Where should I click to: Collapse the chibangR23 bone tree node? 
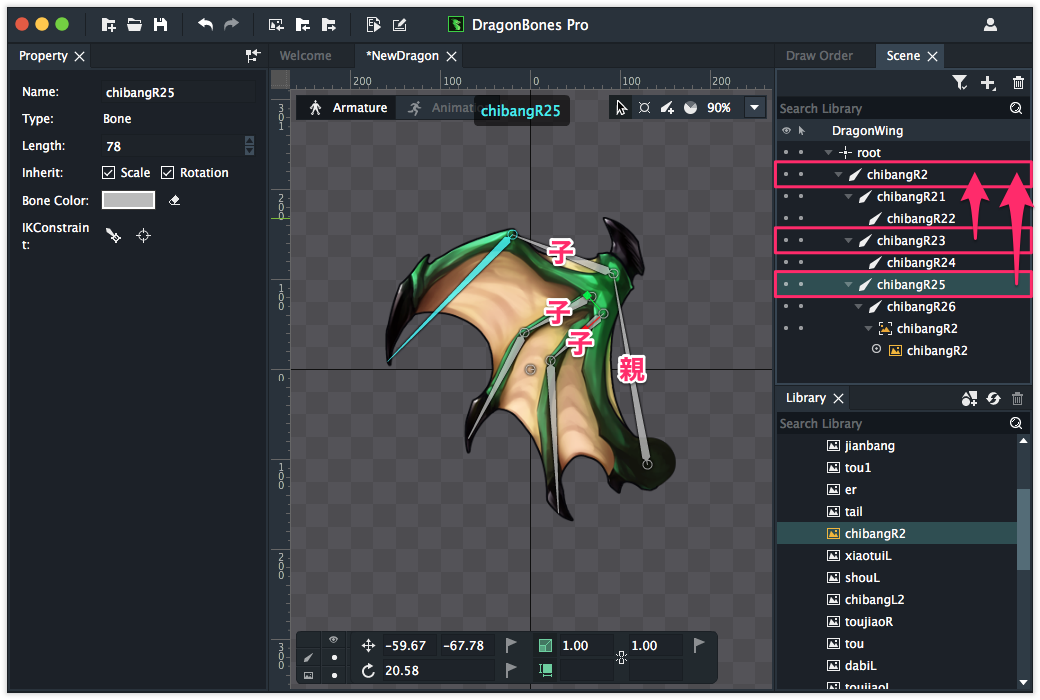click(x=849, y=241)
